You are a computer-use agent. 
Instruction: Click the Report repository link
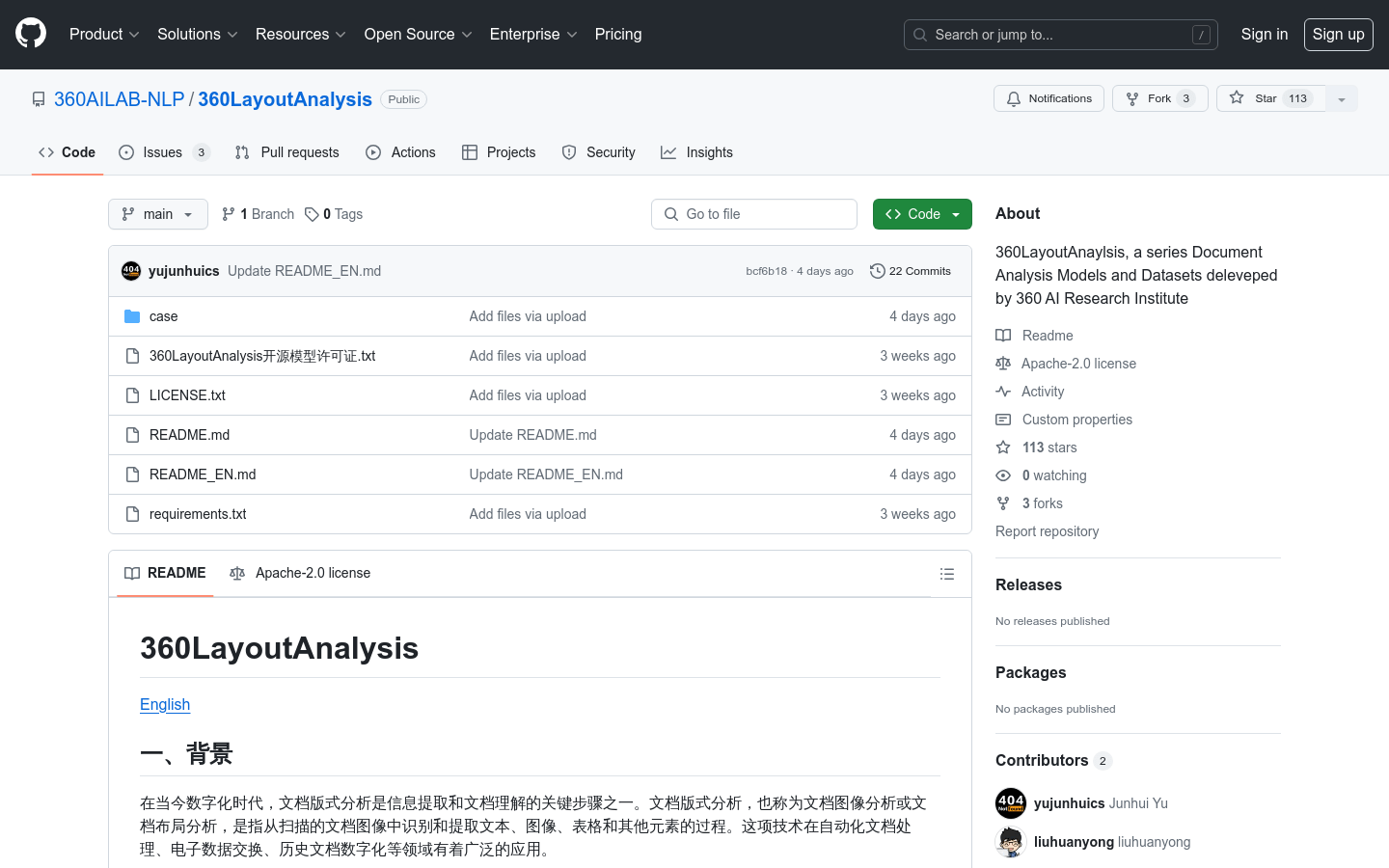tap(1047, 531)
